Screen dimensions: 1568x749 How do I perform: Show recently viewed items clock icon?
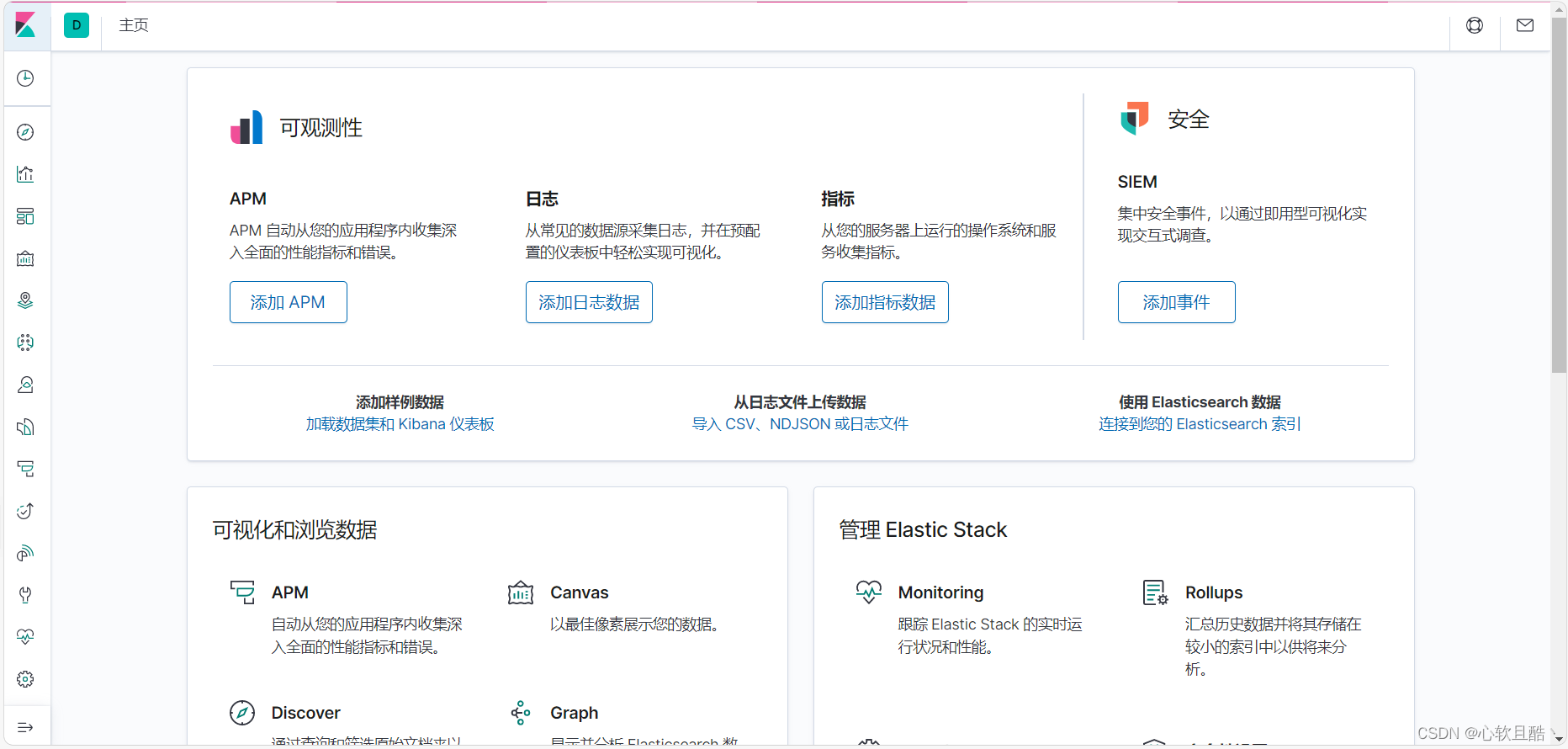click(25, 78)
